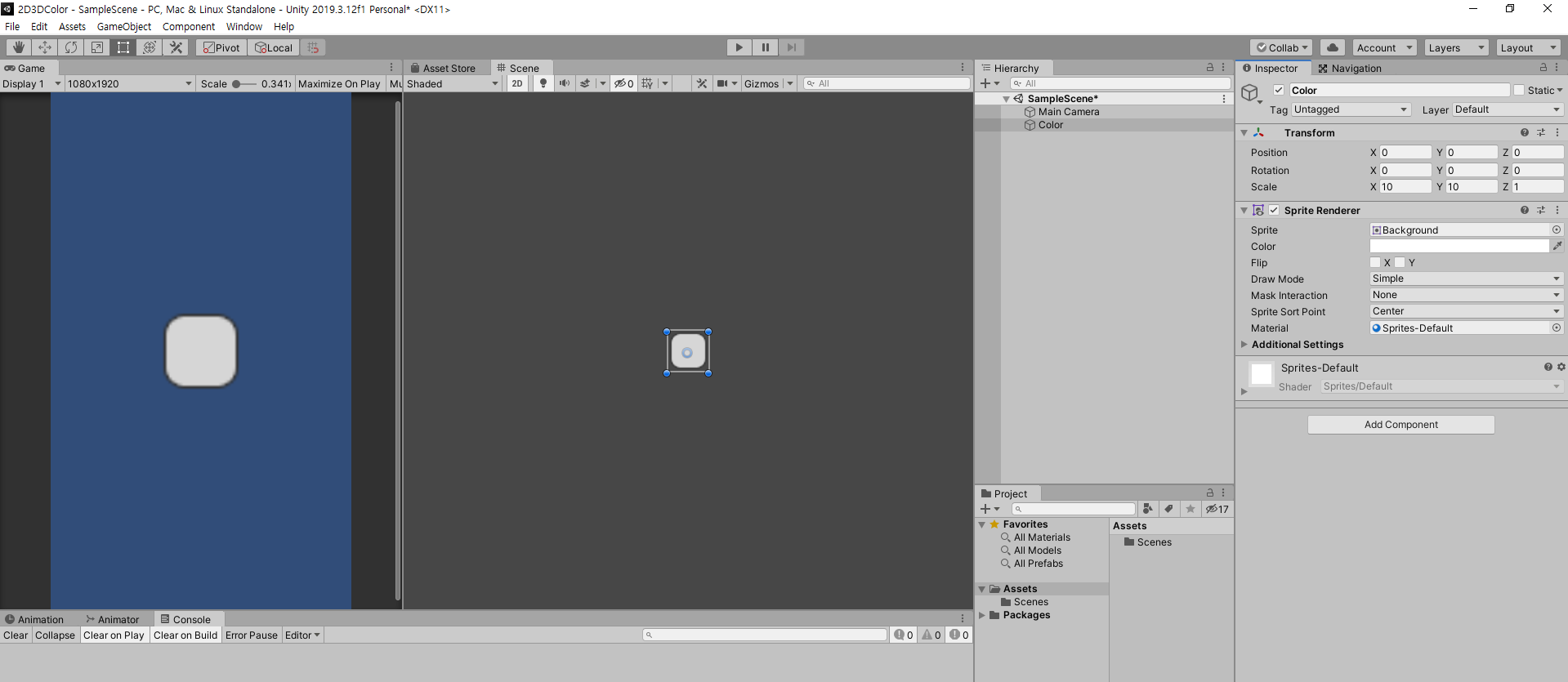Open the Window menu
The width and height of the screenshot is (1568, 682).
244,26
